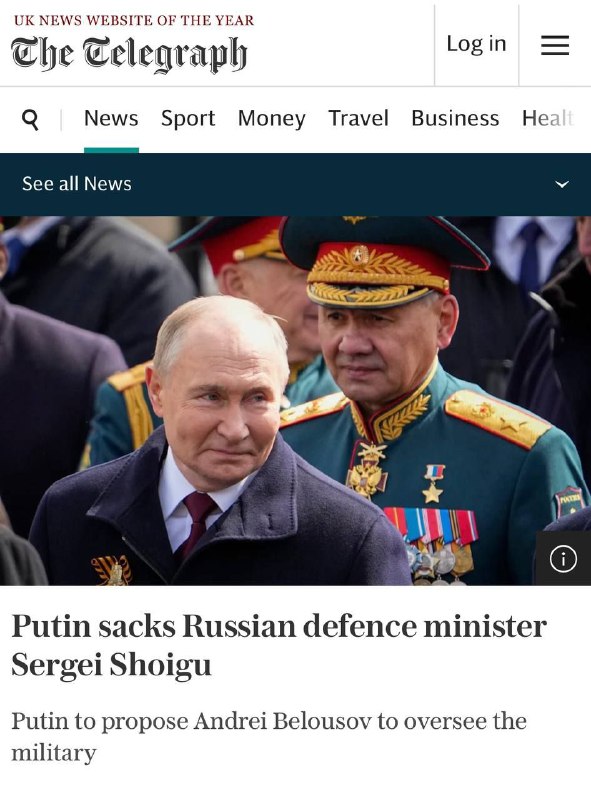
Task: Click the words Sergei Shoigu in the headline
Action: click(x=111, y=665)
